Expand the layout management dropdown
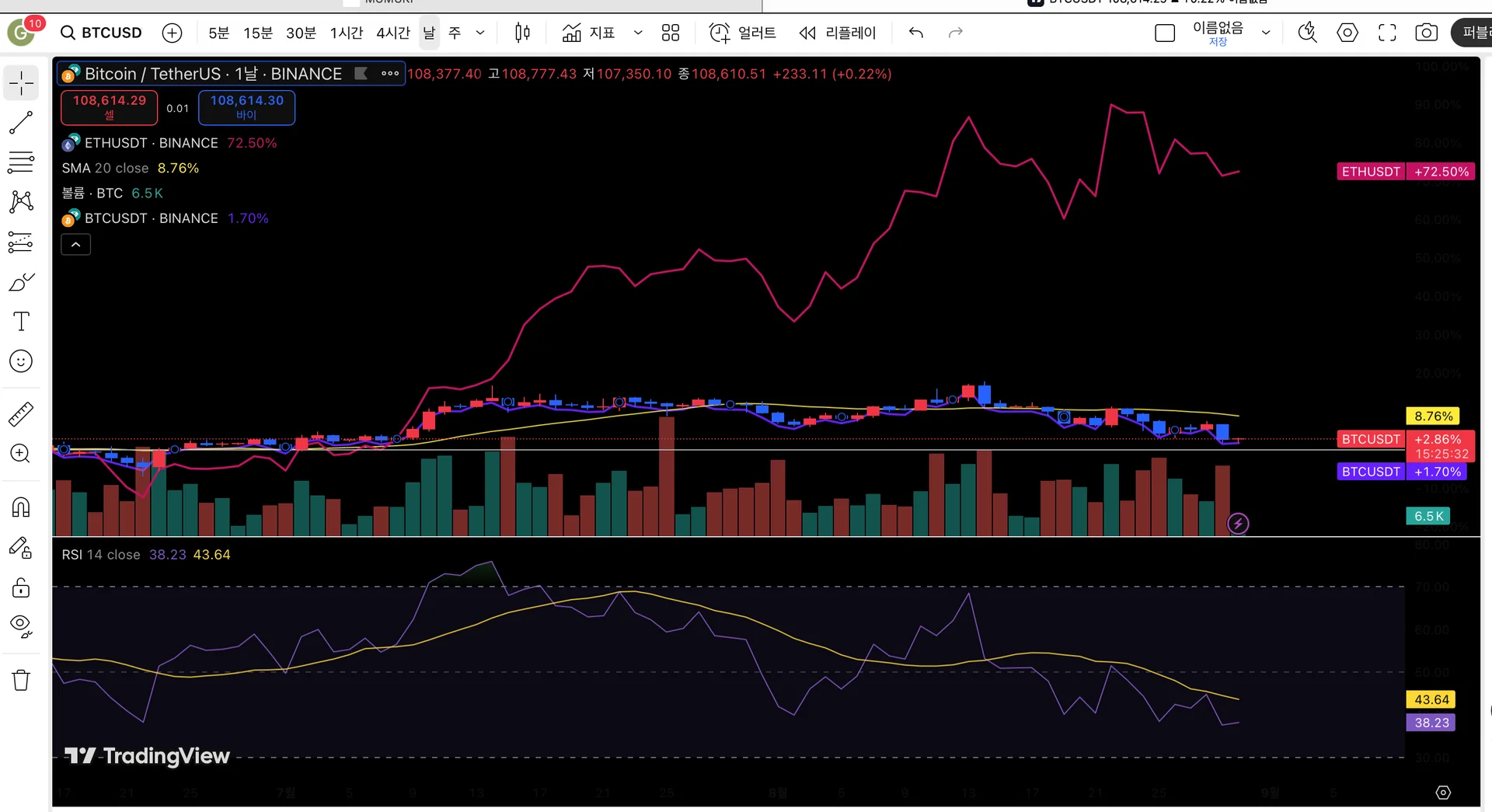 tap(1266, 33)
